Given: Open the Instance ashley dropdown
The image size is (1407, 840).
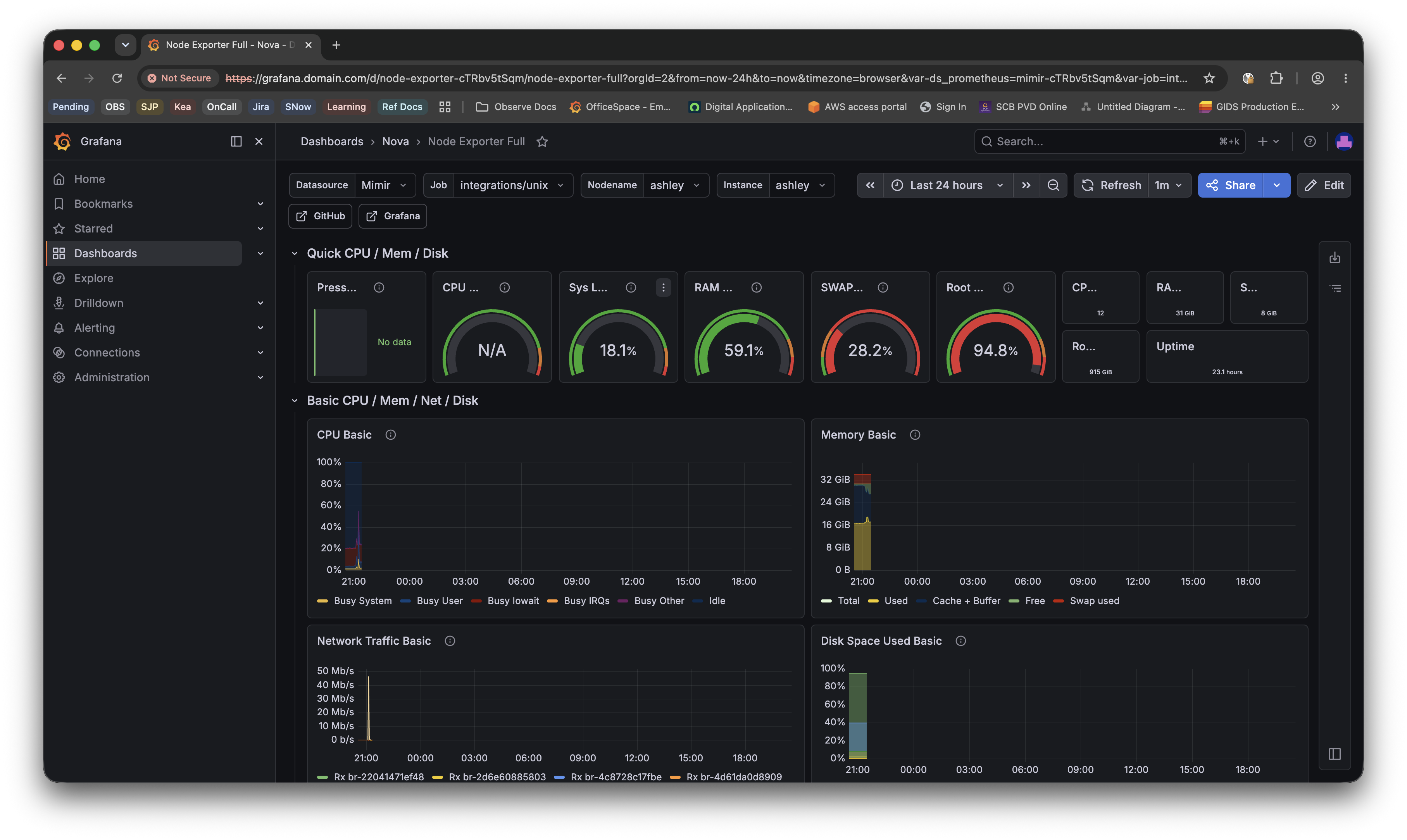Looking at the screenshot, I should point(801,185).
